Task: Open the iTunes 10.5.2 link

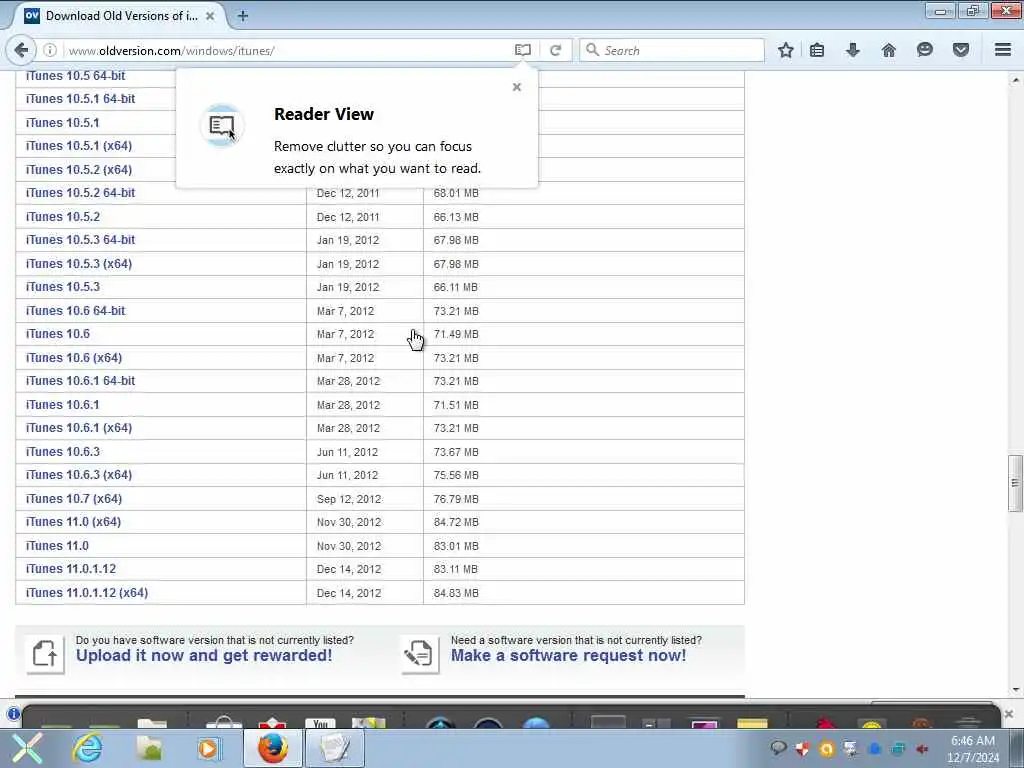Action: point(63,217)
